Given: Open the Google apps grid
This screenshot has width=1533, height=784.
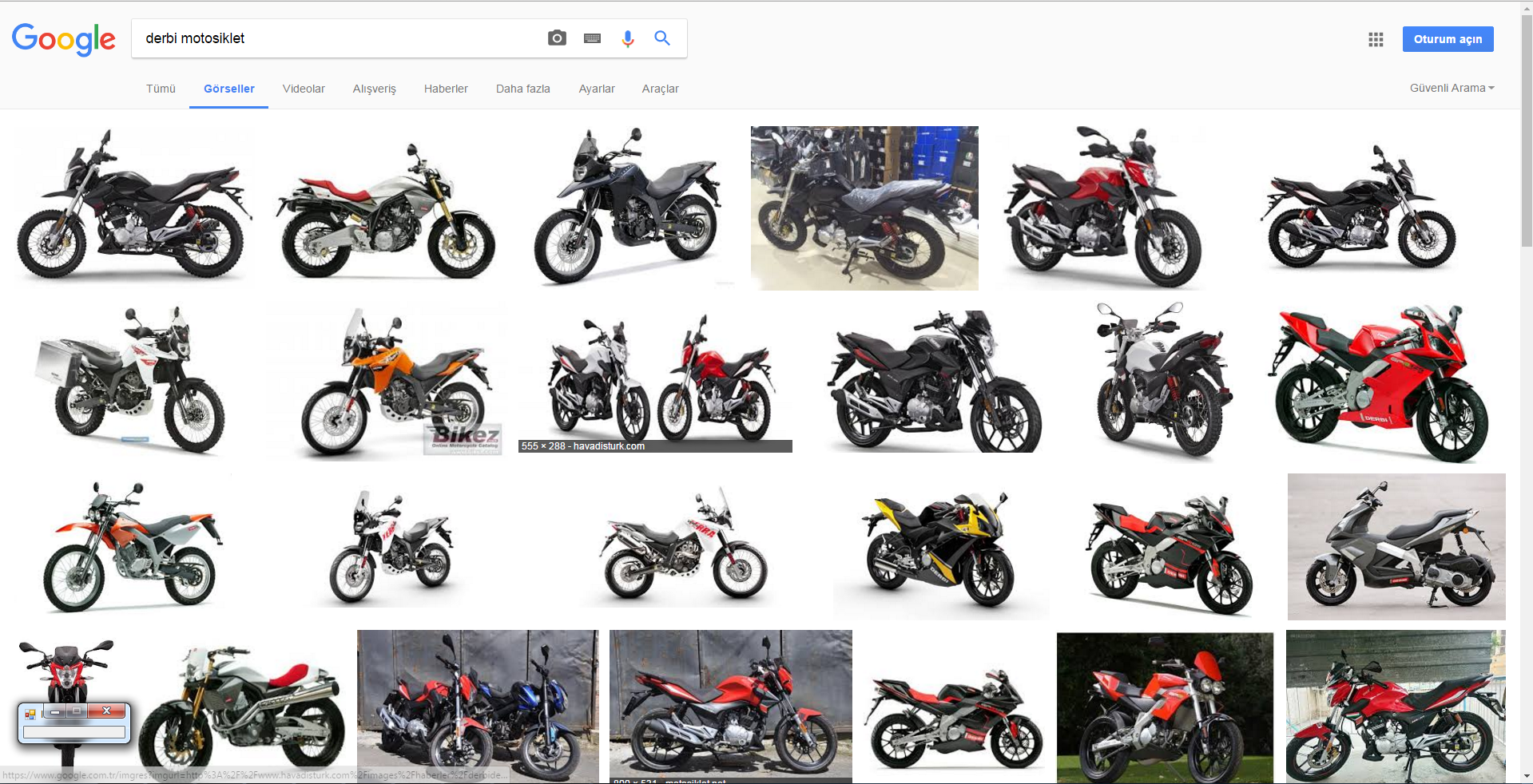Looking at the screenshot, I should (1376, 39).
